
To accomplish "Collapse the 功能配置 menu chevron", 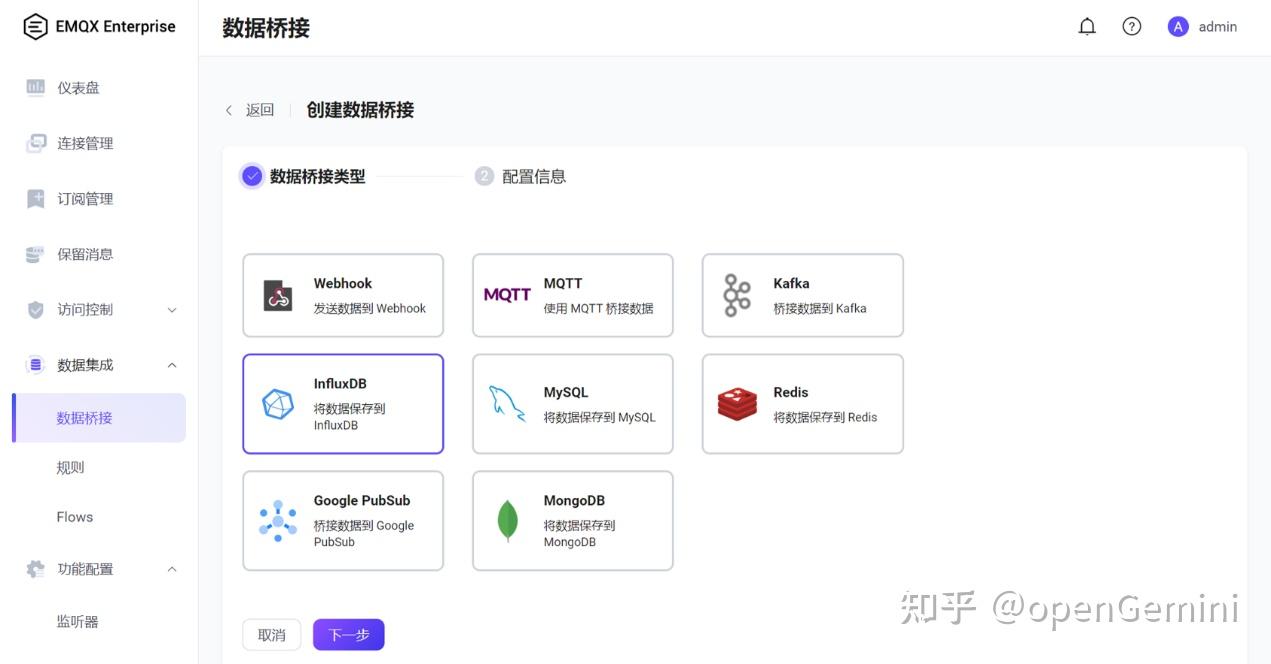I will (x=171, y=569).
